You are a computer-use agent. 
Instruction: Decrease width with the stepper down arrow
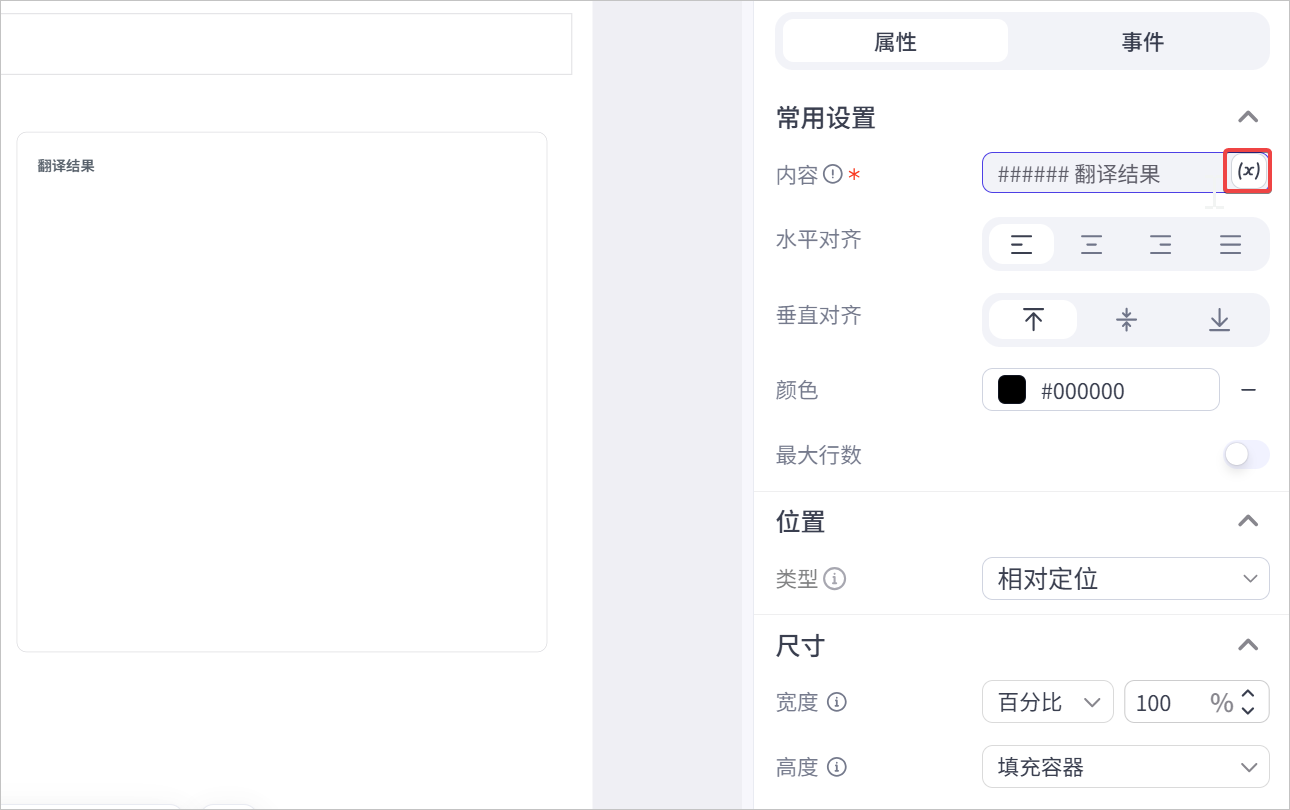pos(1248,710)
